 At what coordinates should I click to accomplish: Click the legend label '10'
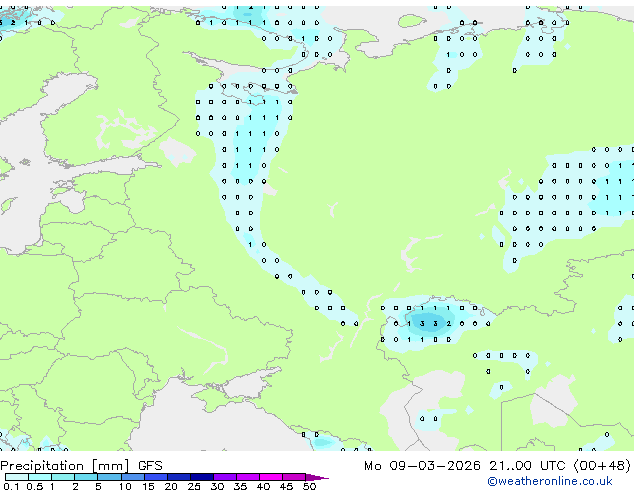tap(125, 486)
